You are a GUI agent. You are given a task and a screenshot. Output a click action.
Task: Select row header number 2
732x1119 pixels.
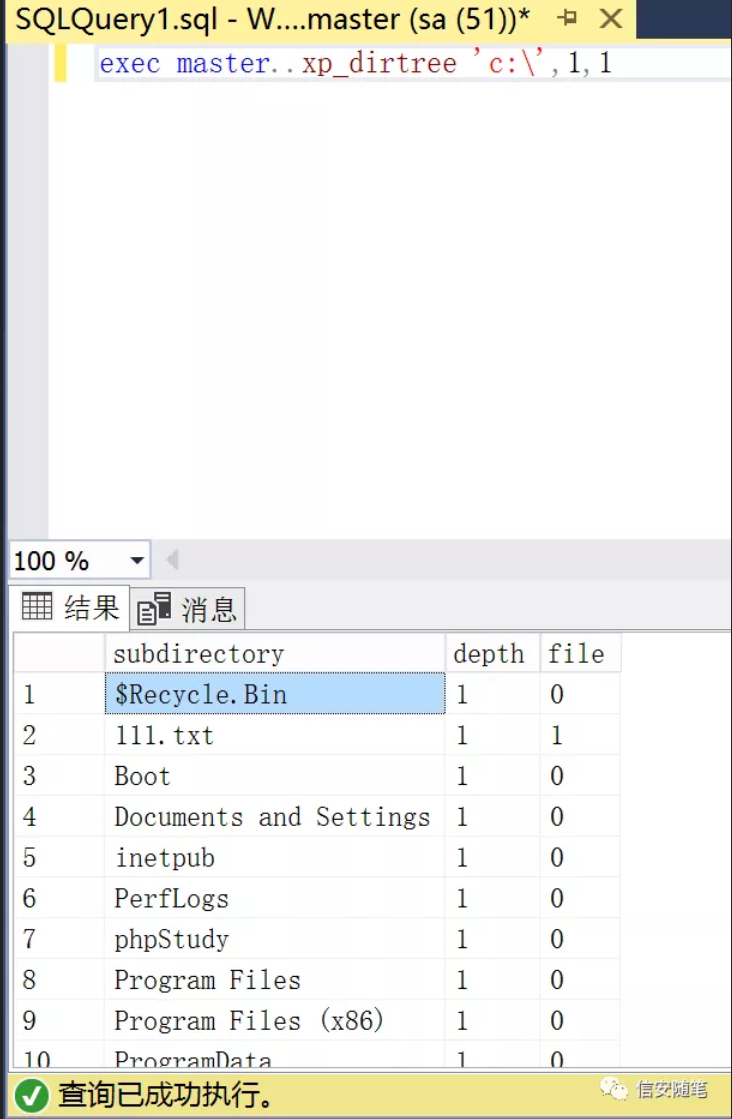click(x=59, y=735)
